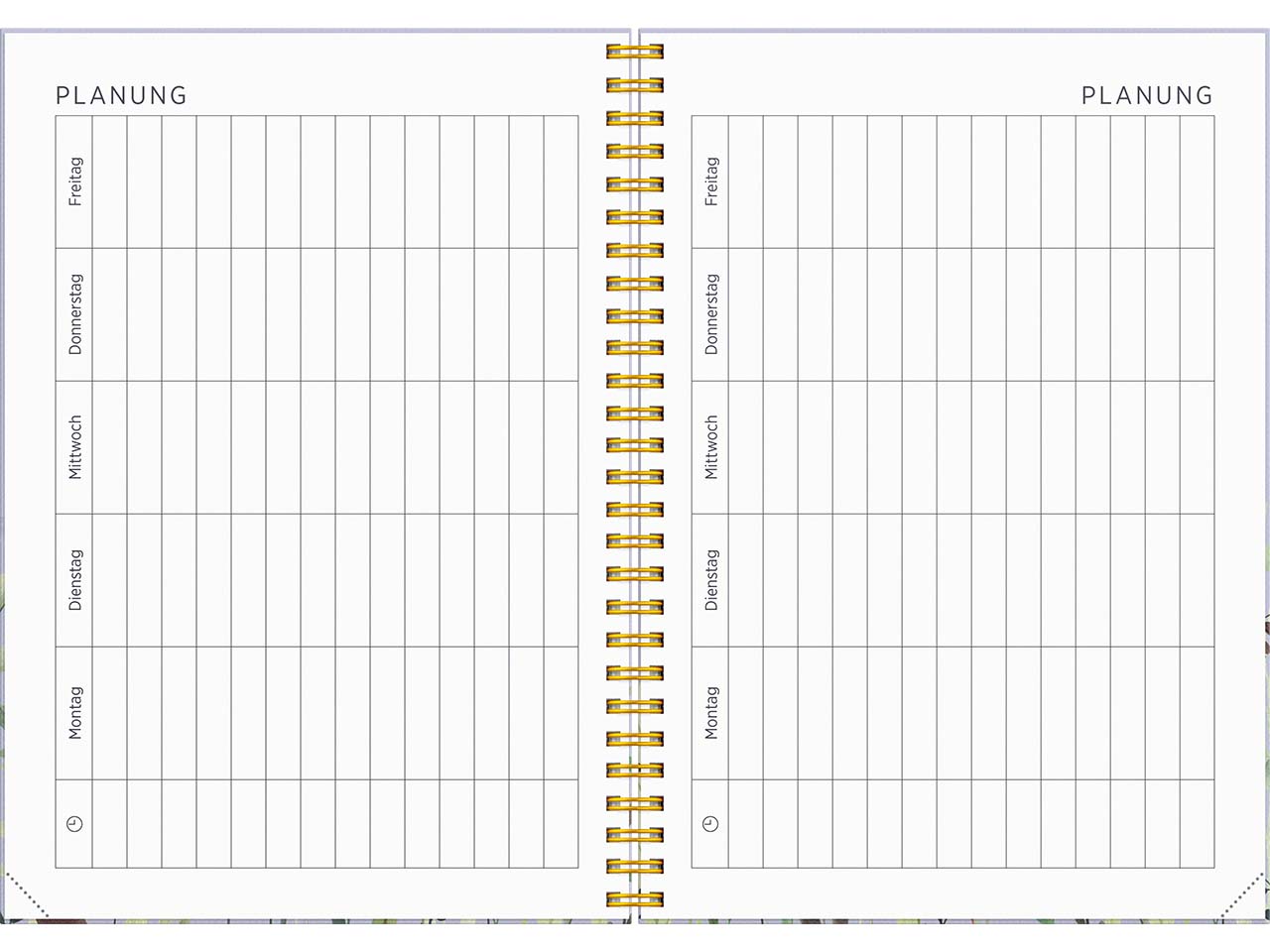The width and height of the screenshot is (1270, 952).
Task: Click the clock icon on the left page
Action: (74, 824)
